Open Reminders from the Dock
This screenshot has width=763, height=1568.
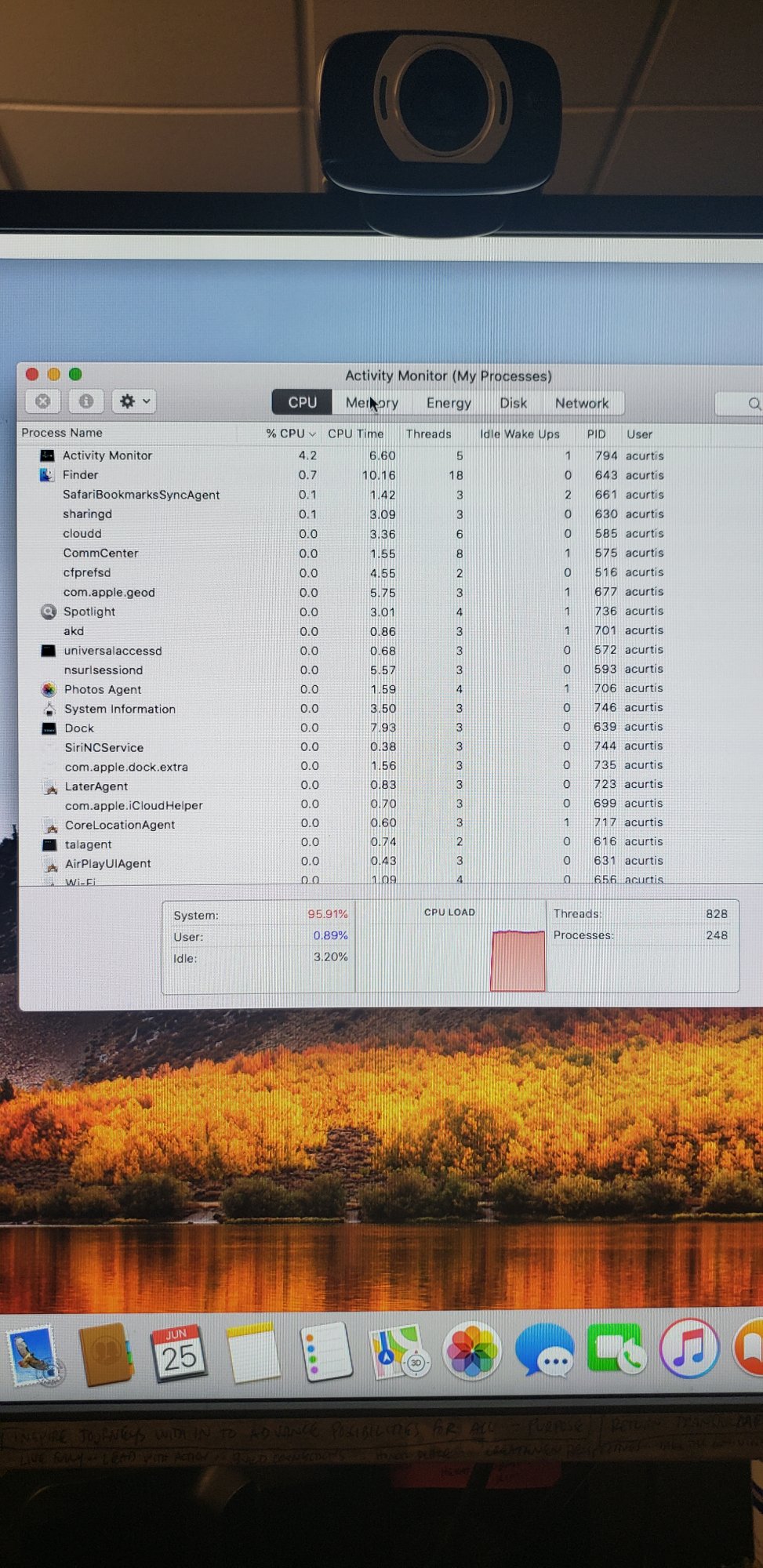click(326, 1352)
